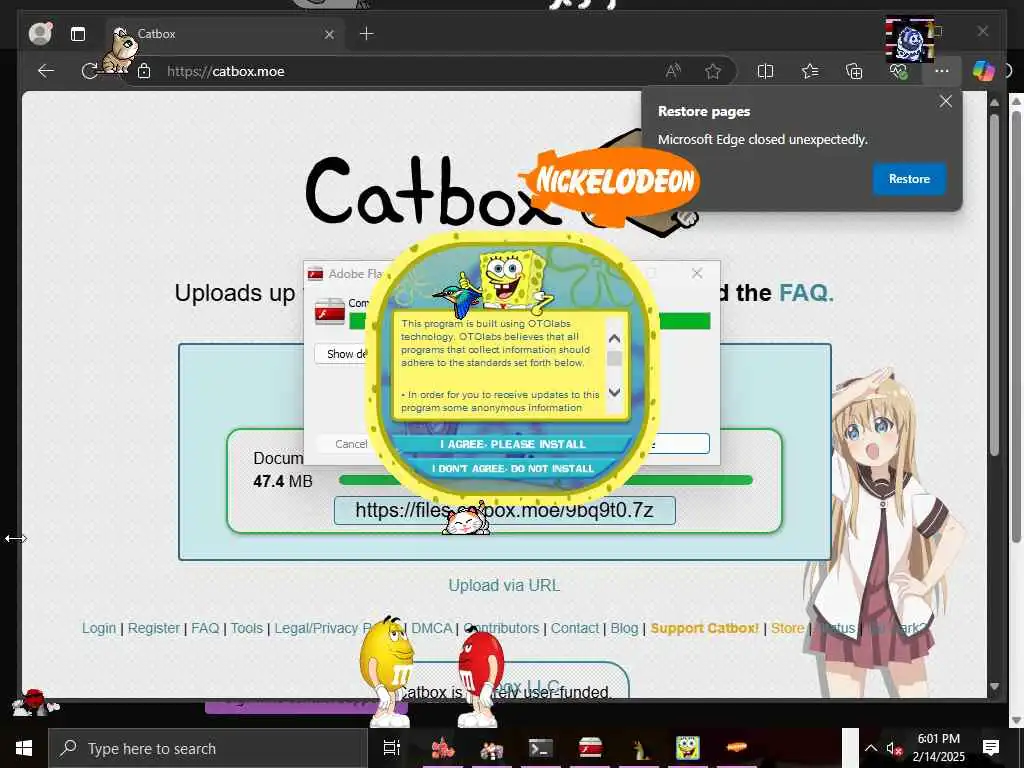Add this page to favorites with the star

point(712,71)
